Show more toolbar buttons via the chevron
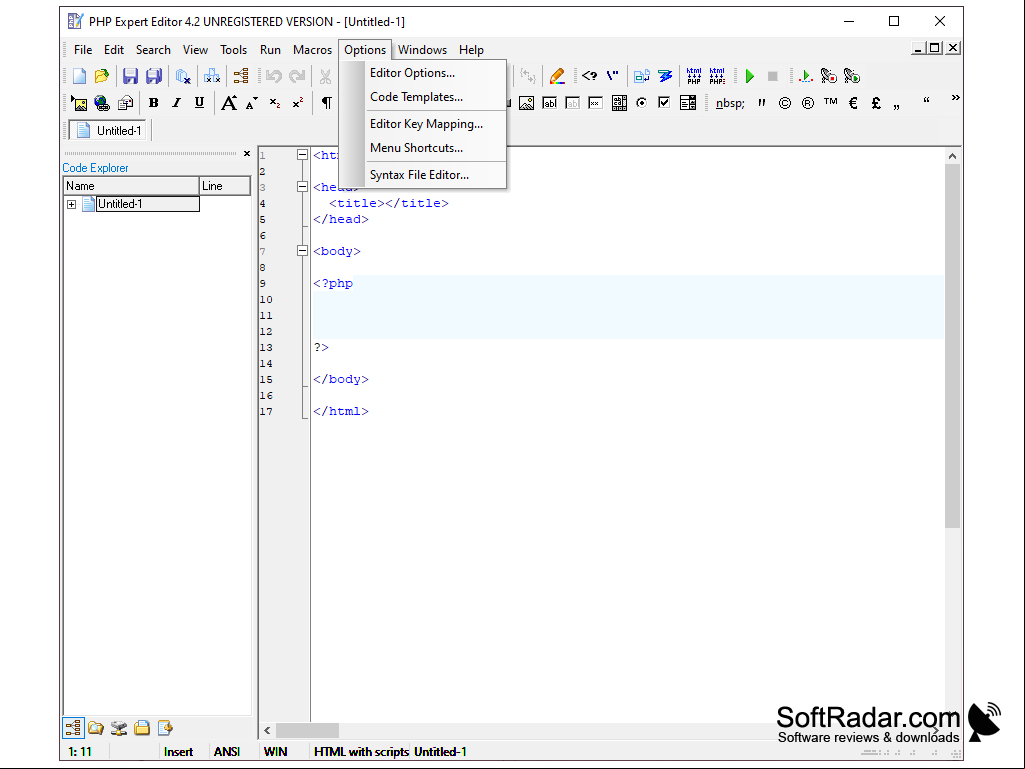This screenshot has width=1025, height=769. 955,98
